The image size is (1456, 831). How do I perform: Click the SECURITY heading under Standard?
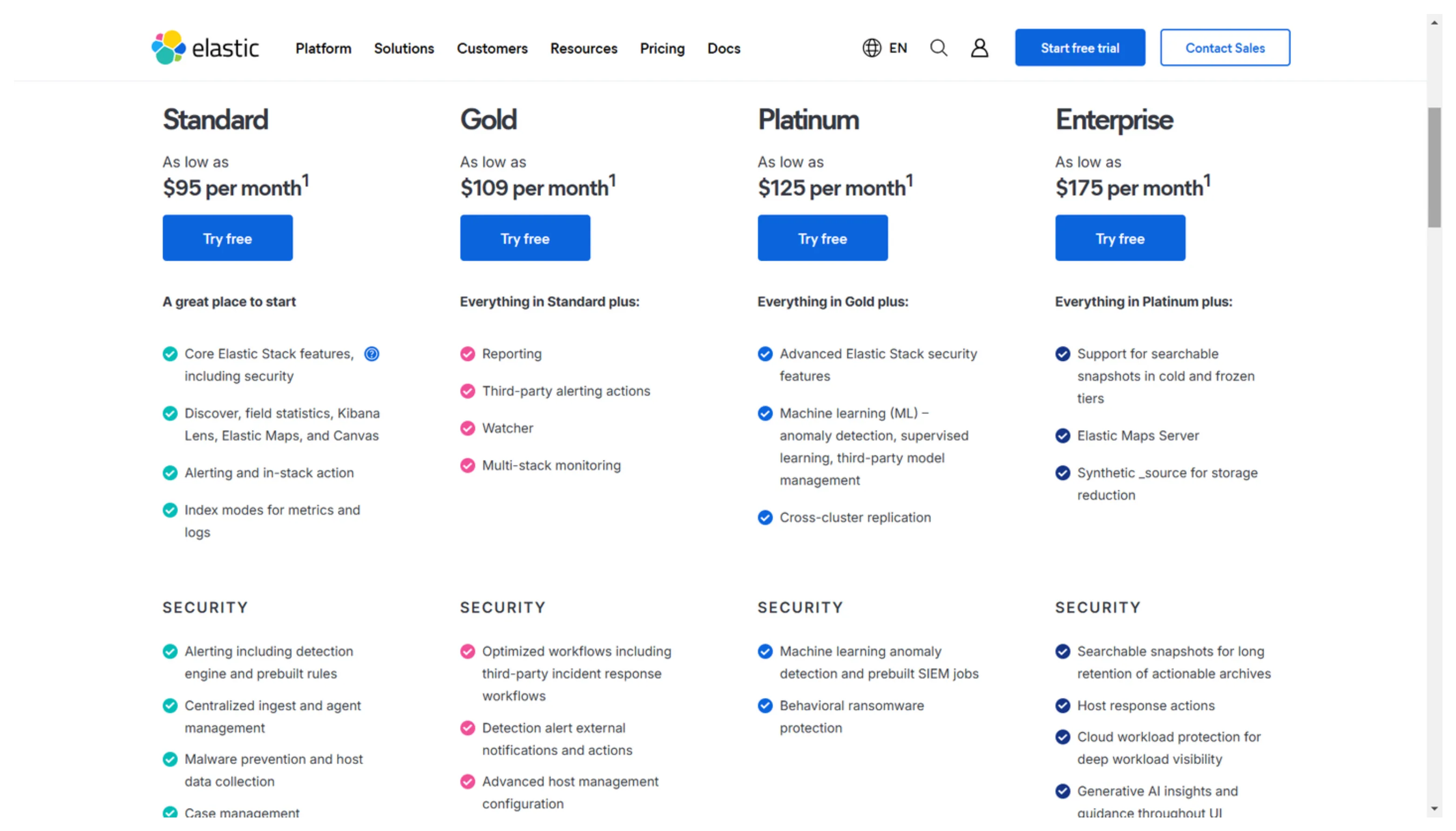[205, 607]
